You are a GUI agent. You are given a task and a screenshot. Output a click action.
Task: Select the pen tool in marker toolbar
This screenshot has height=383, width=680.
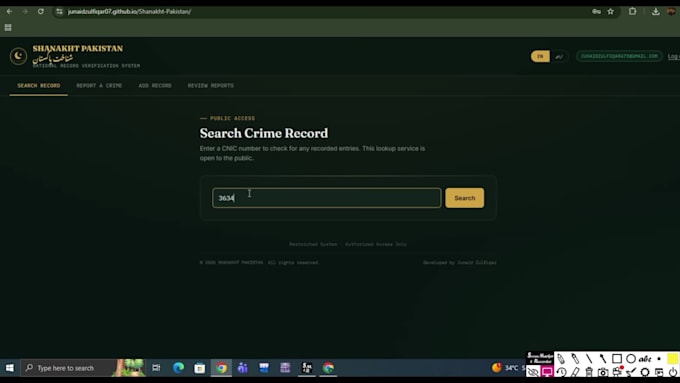[x=561, y=359]
